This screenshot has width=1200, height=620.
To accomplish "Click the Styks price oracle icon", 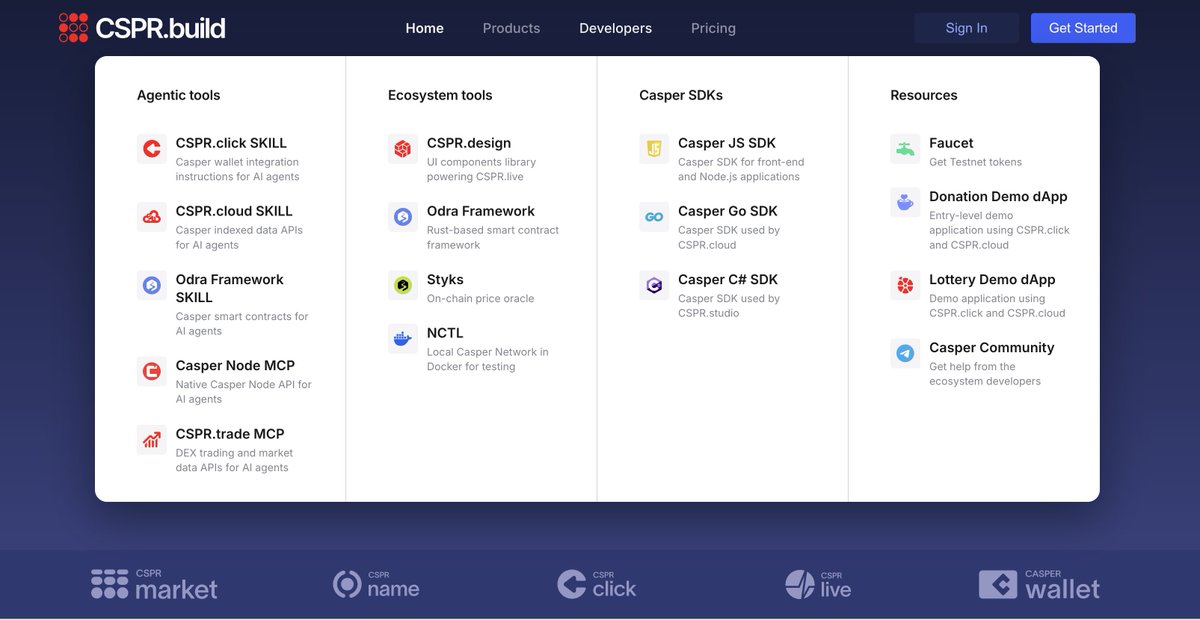I will tap(403, 285).
